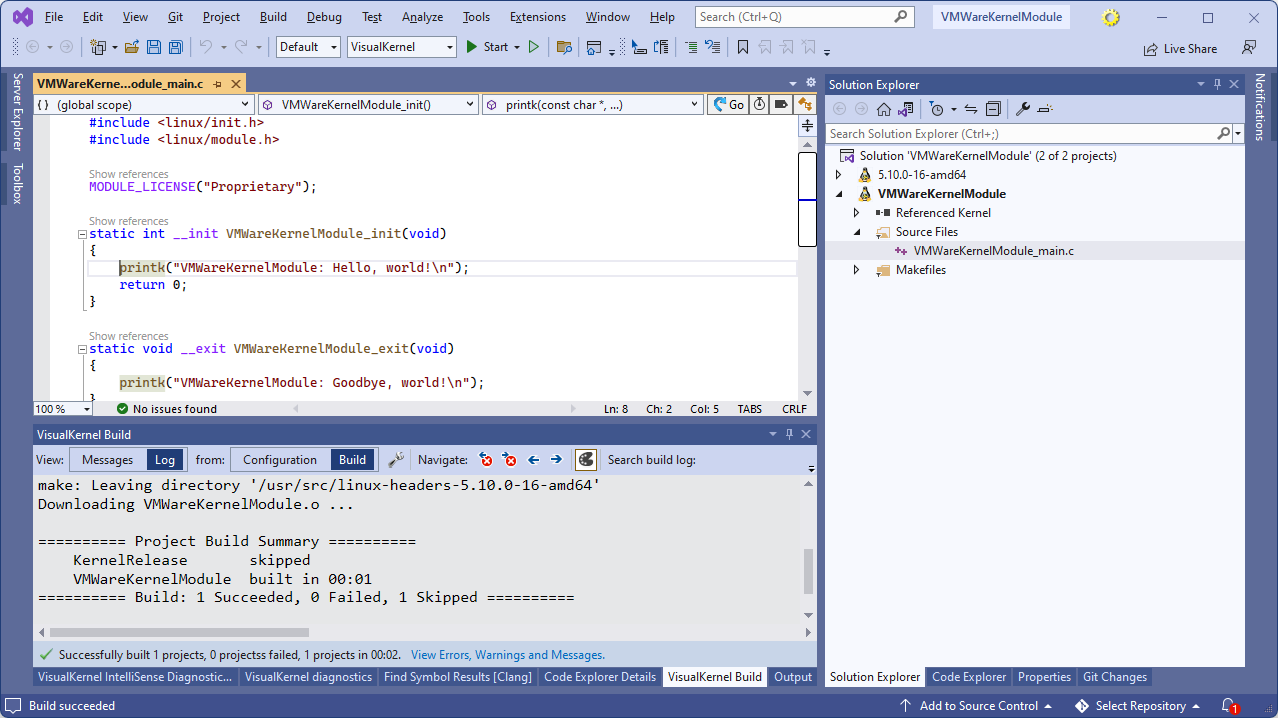Select VMWareKernelModule_main.c in Solution Explorer
The width and height of the screenshot is (1278, 718).
(993, 251)
